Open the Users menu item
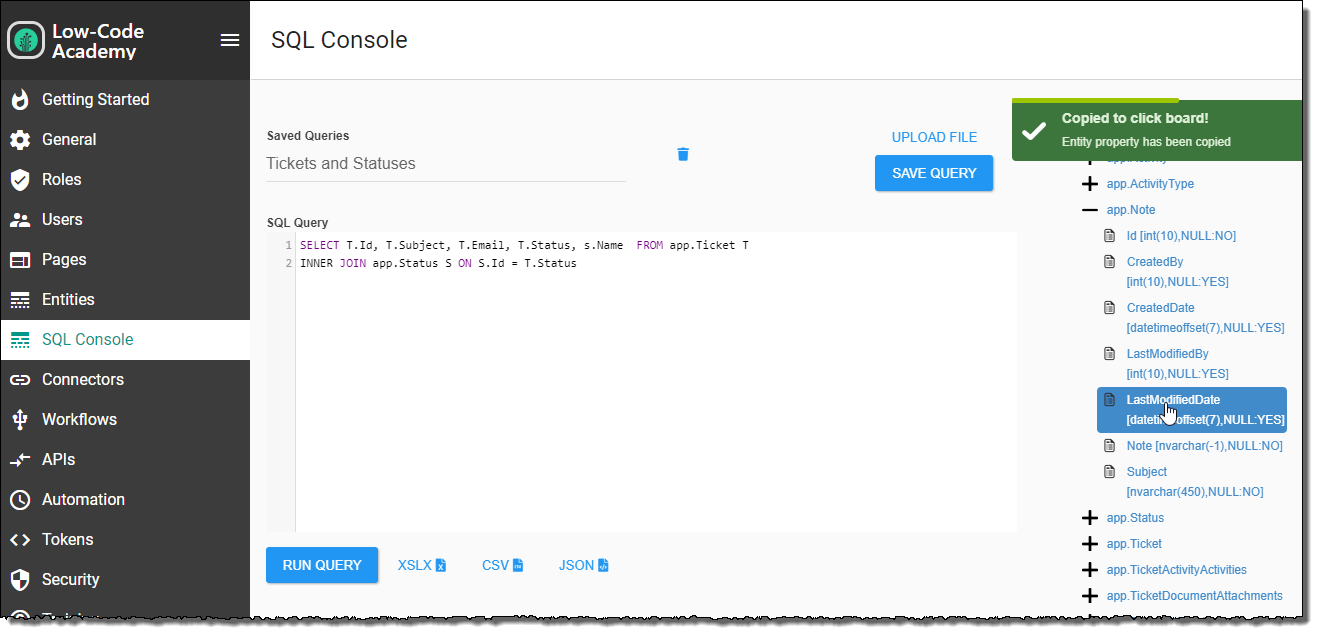This screenshot has height=636, width=1318. 125,219
